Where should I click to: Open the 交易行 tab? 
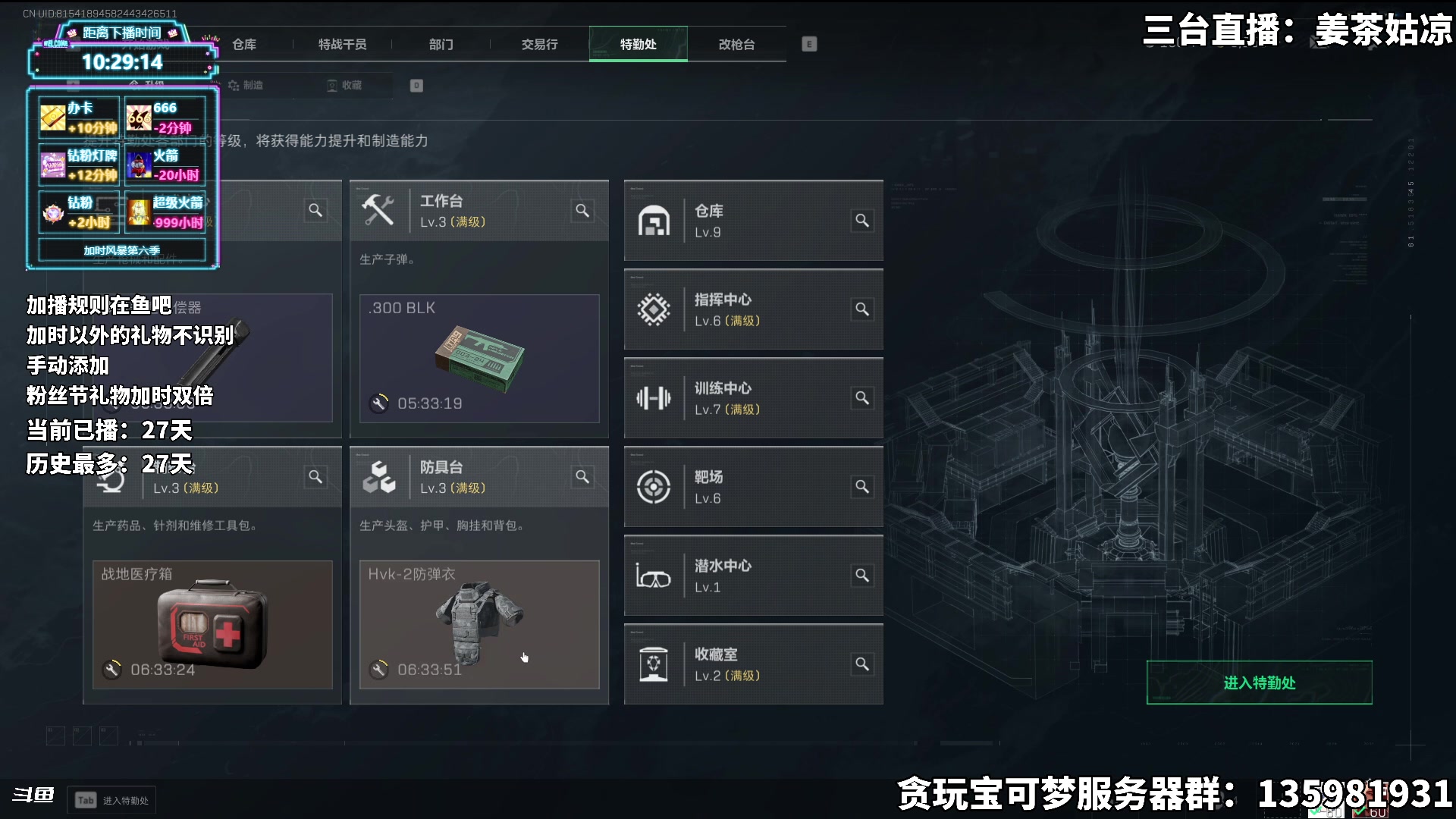click(x=540, y=44)
